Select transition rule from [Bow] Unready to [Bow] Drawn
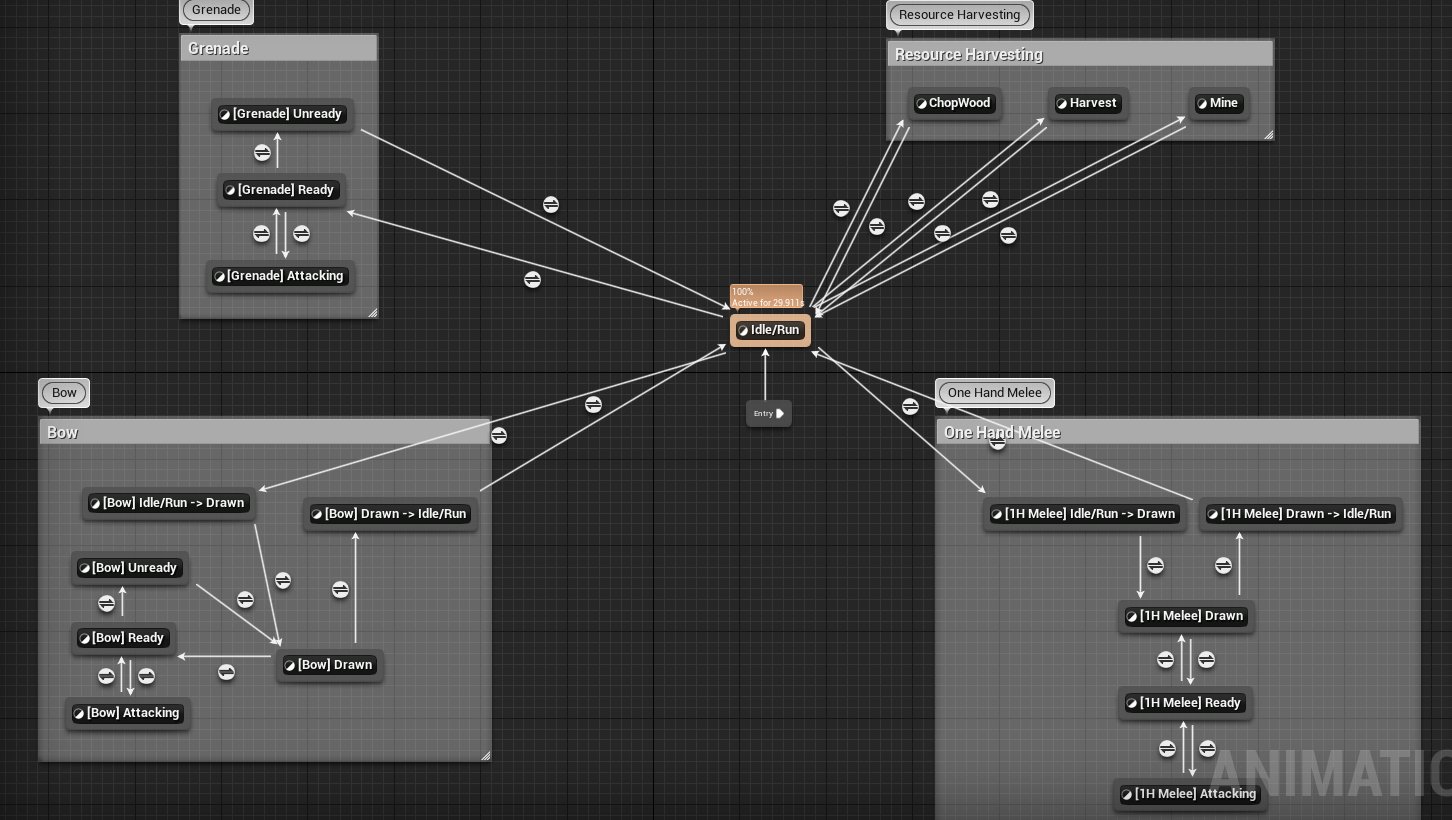This screenshot has width=1452, height=820. (x=245, y=599)
